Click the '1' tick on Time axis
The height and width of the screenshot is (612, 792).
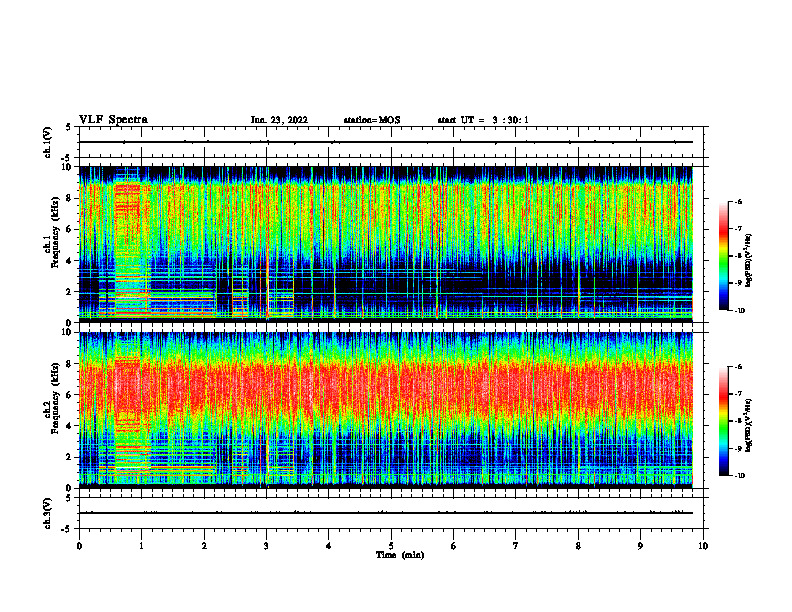pos(141,546)
